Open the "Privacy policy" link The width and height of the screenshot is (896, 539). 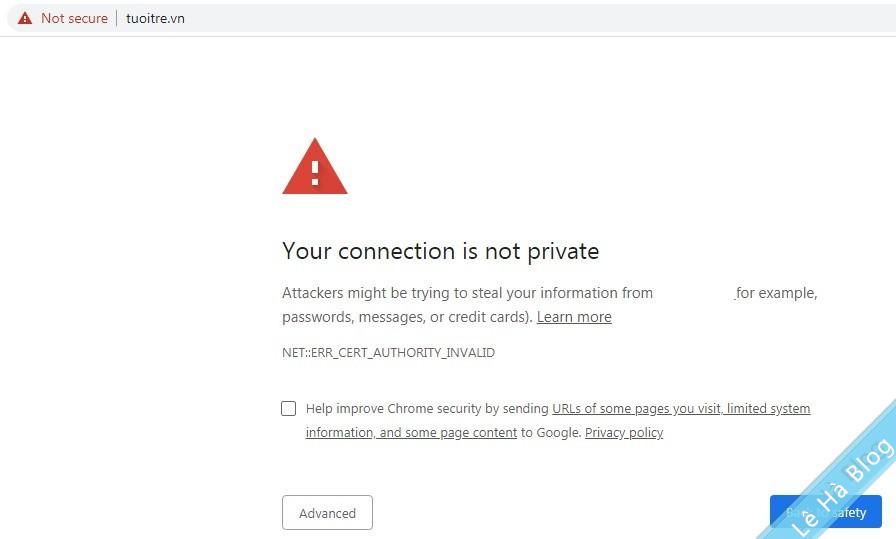tap(624, 433)
